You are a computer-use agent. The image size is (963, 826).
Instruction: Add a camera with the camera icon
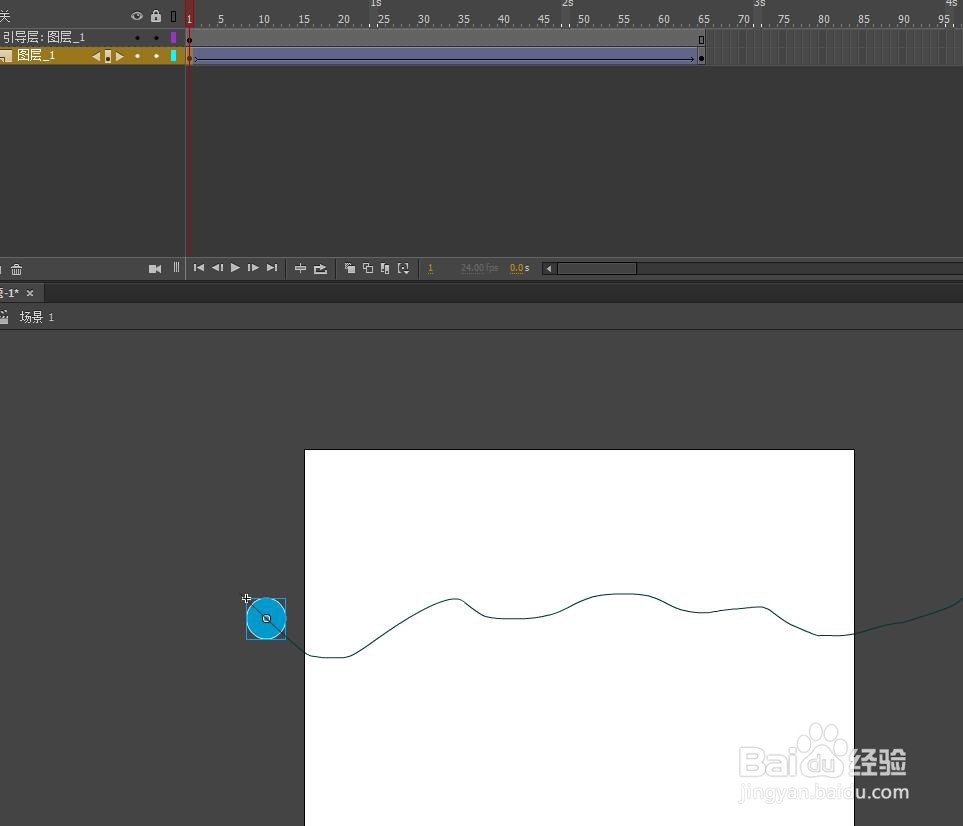(155, 268)
